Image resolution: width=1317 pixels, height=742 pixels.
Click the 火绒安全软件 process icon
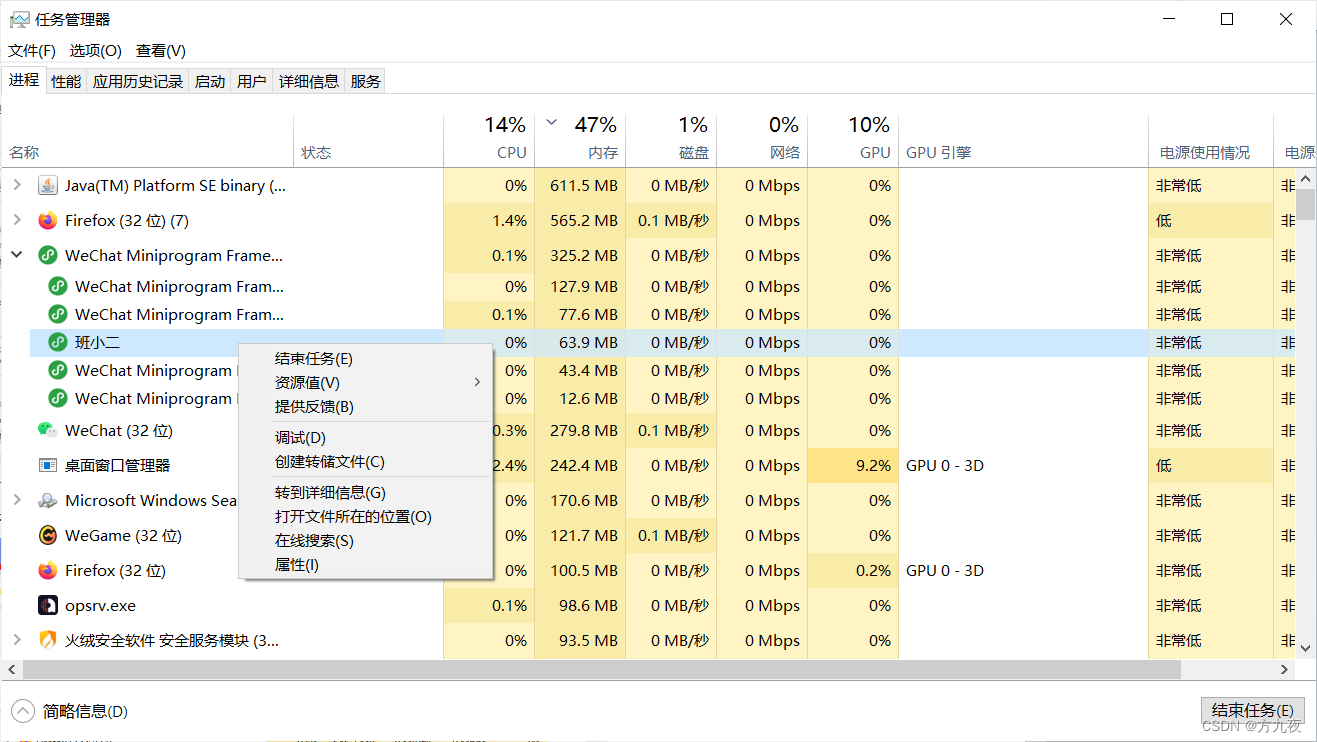[48, 641]
